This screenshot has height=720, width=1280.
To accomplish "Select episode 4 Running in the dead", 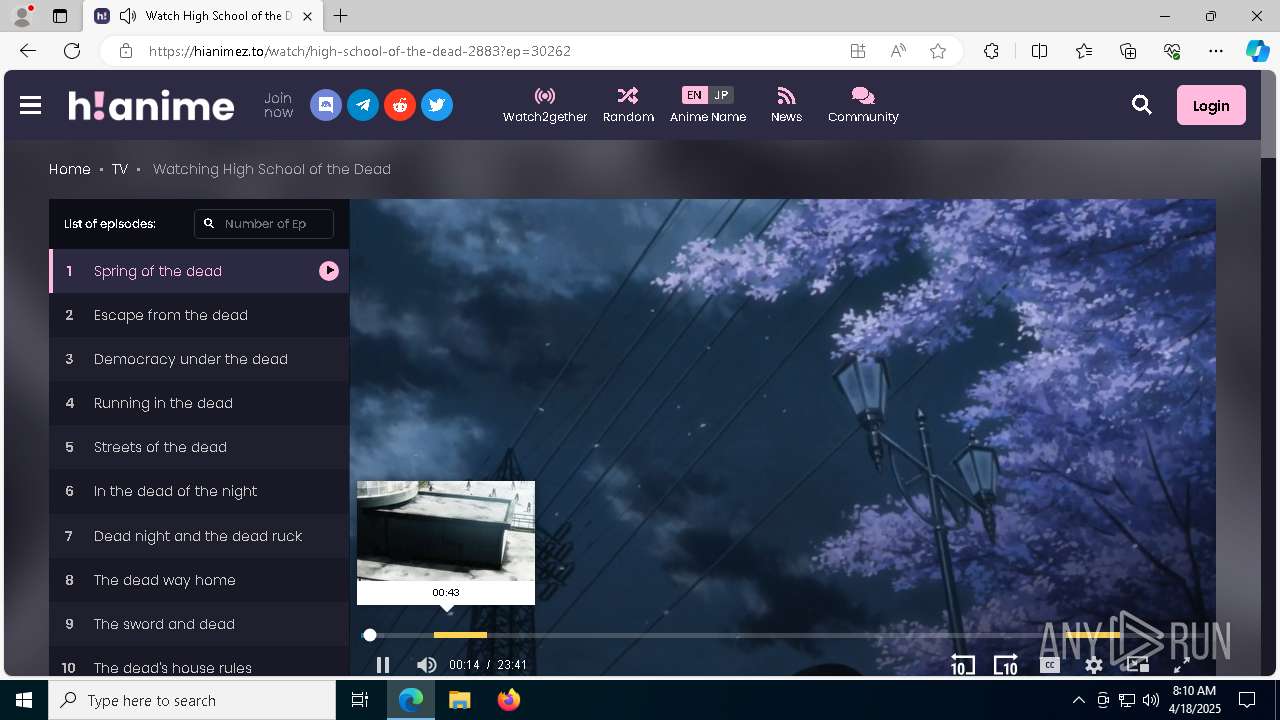I will tap(199, 403).
